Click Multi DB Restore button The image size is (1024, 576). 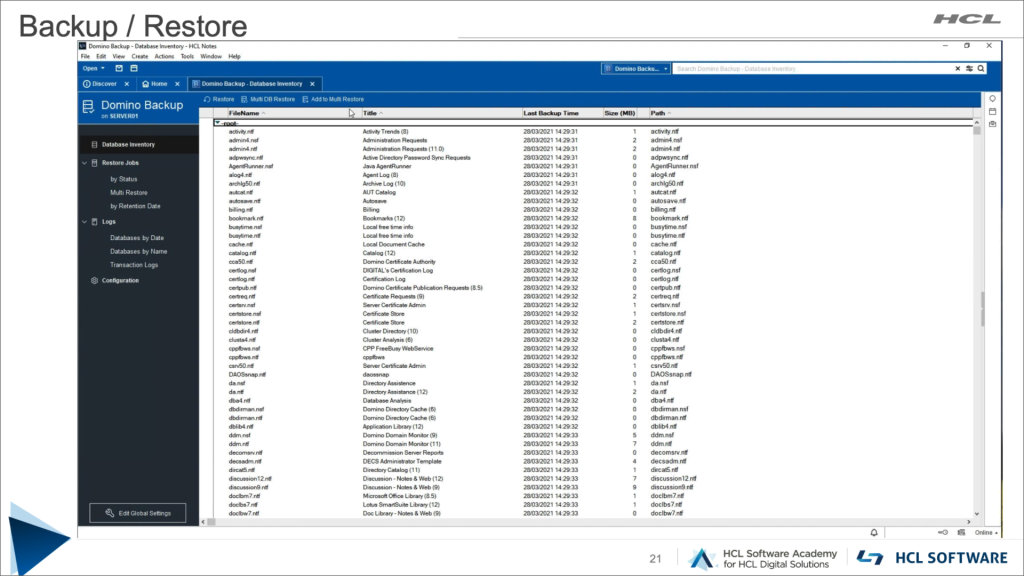point(268,99)
